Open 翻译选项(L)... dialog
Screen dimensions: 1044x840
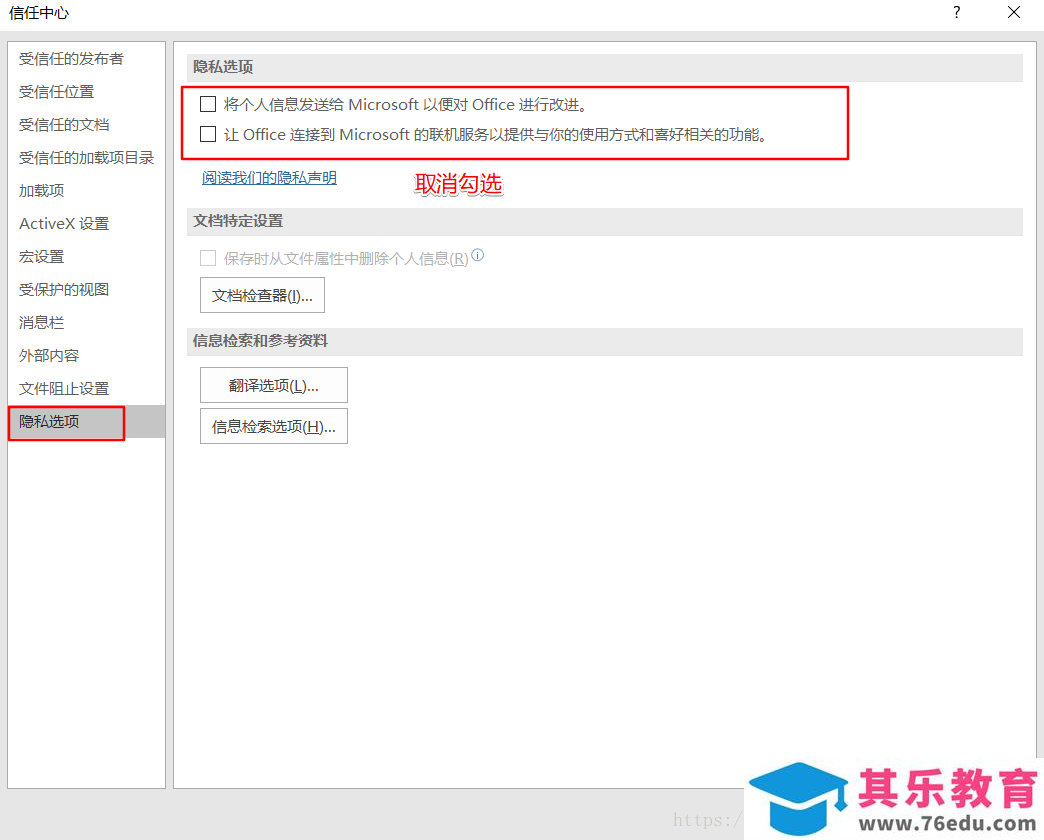point(274,385)
